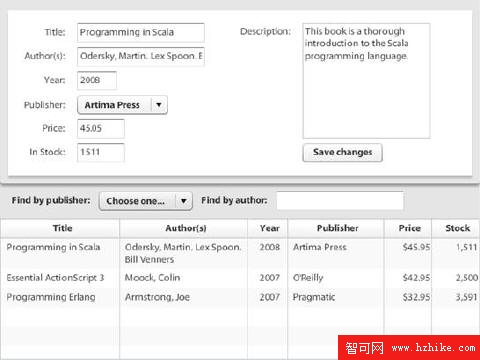Screen dimensions: 480x360
Task: Click the Title input field
Action: pos(141,32)
